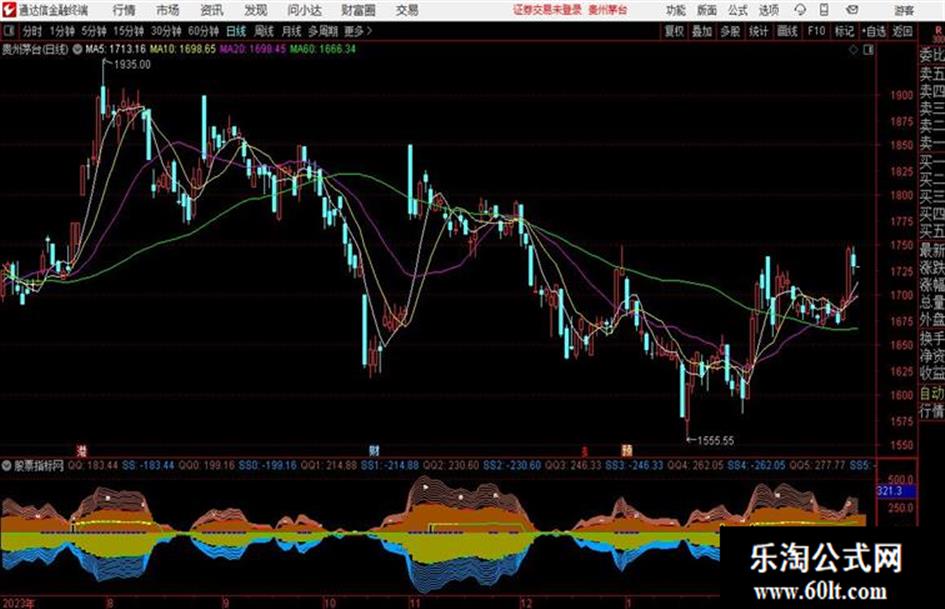Viewport: 945px width, 609px height.
Task: Open the 公式 menu
Action: [x=738, y=10]
